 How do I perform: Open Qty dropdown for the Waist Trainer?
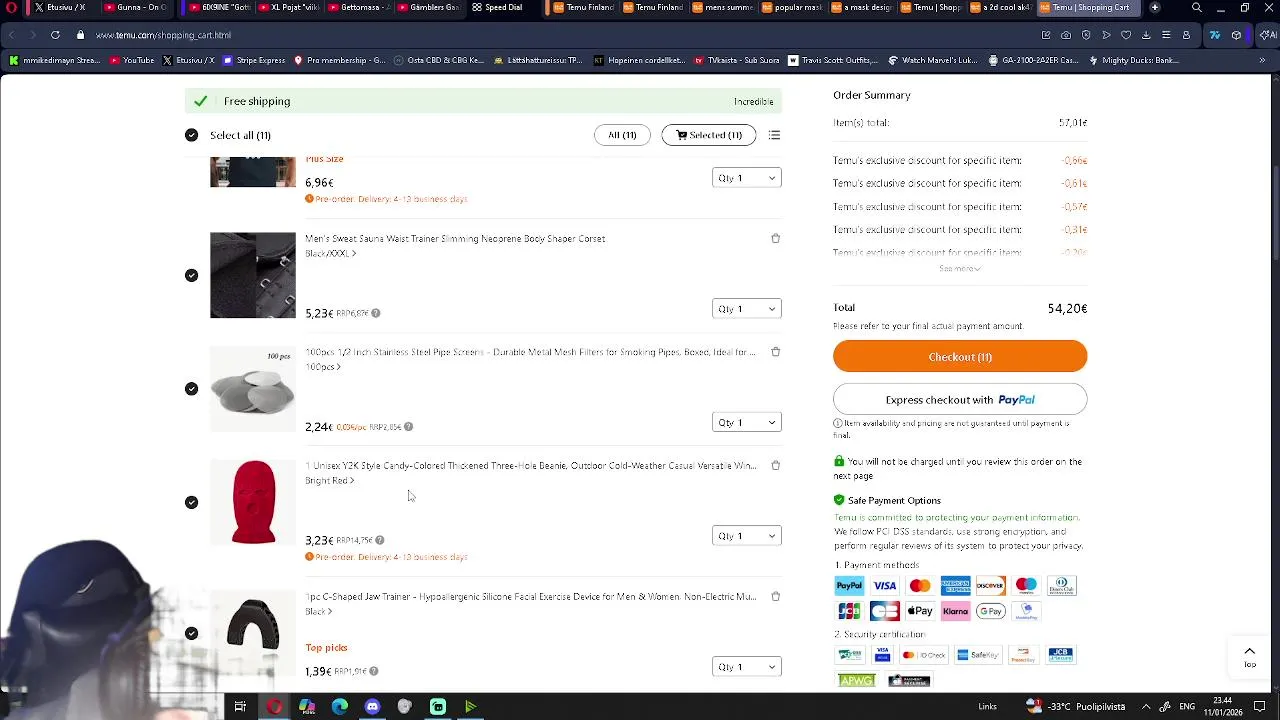[x=746, y=309]
